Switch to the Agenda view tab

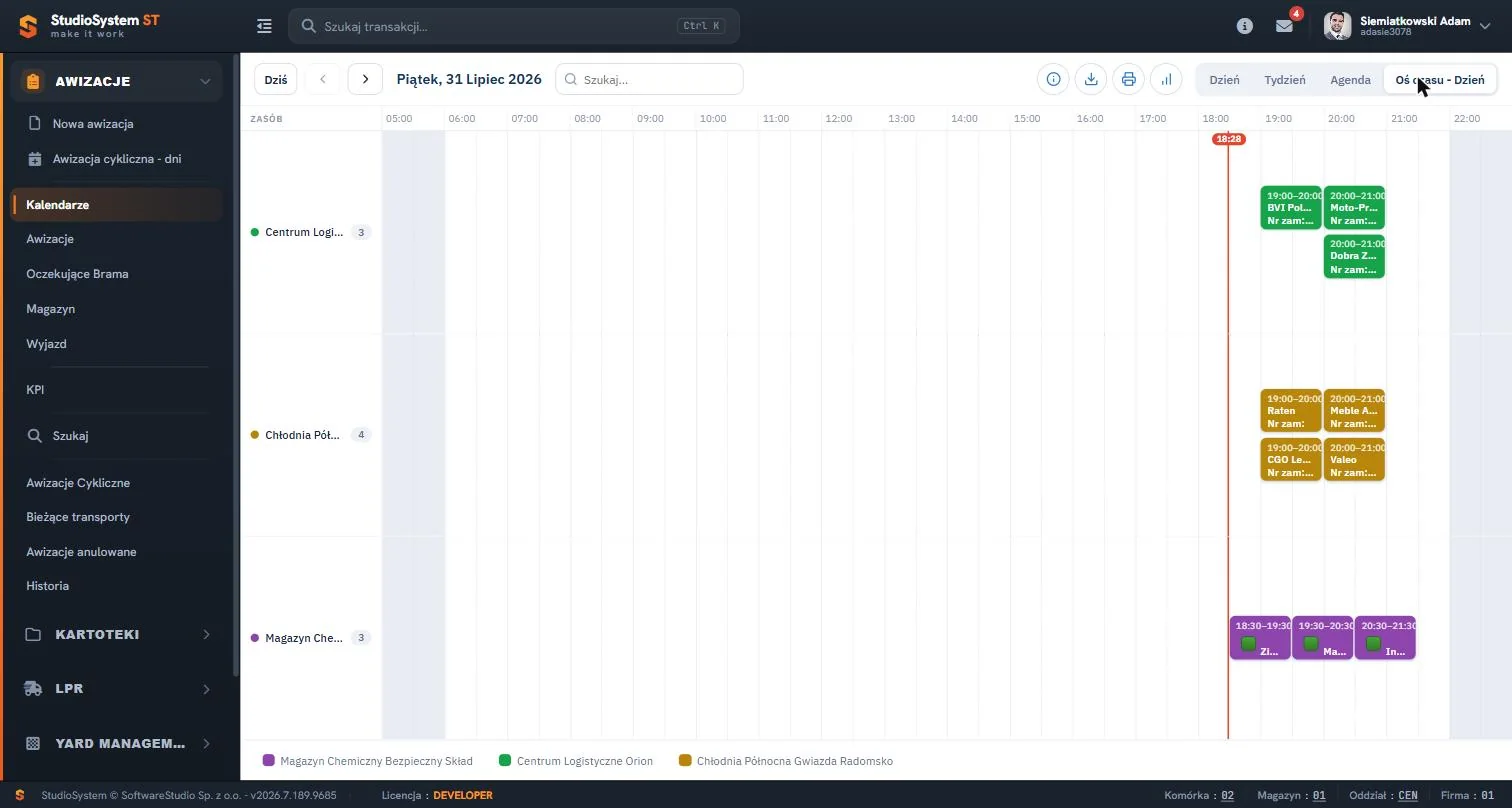click(1350, 79)
